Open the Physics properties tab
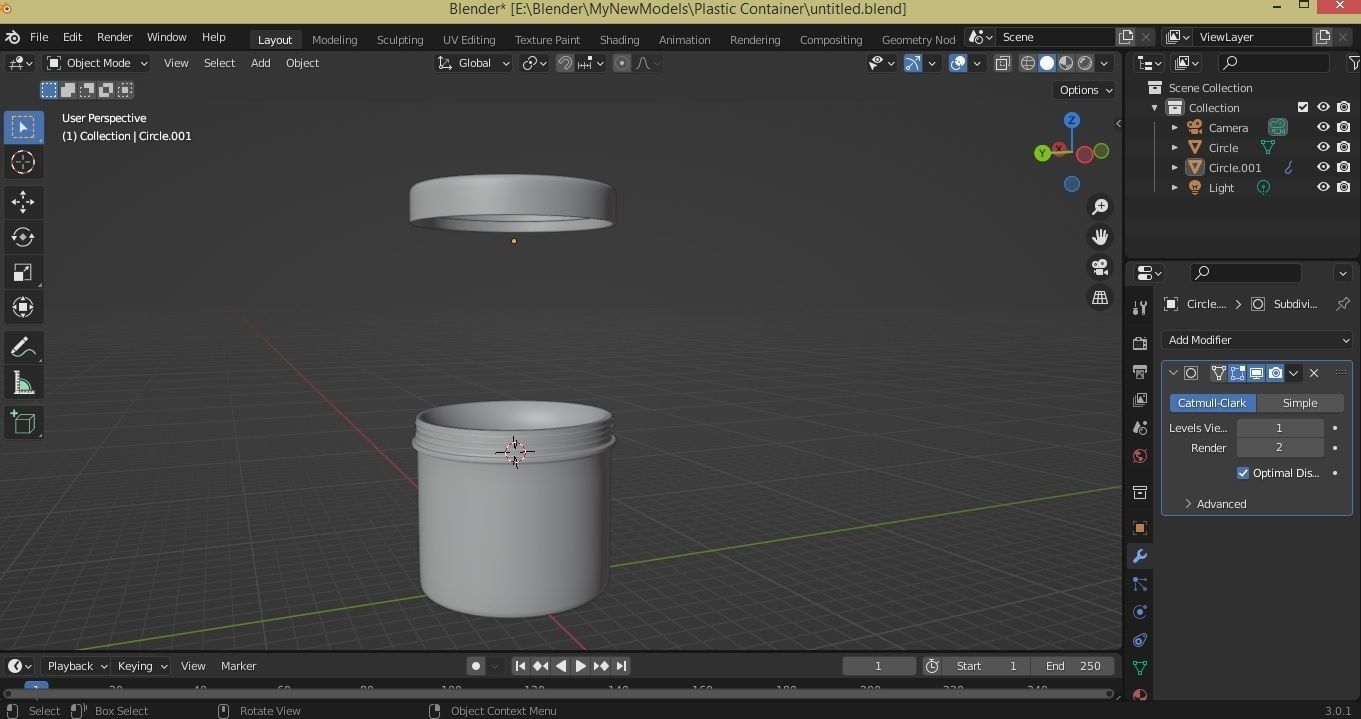The width and height of the screenshot is (1361, 719). click(x=1139, y=612)
